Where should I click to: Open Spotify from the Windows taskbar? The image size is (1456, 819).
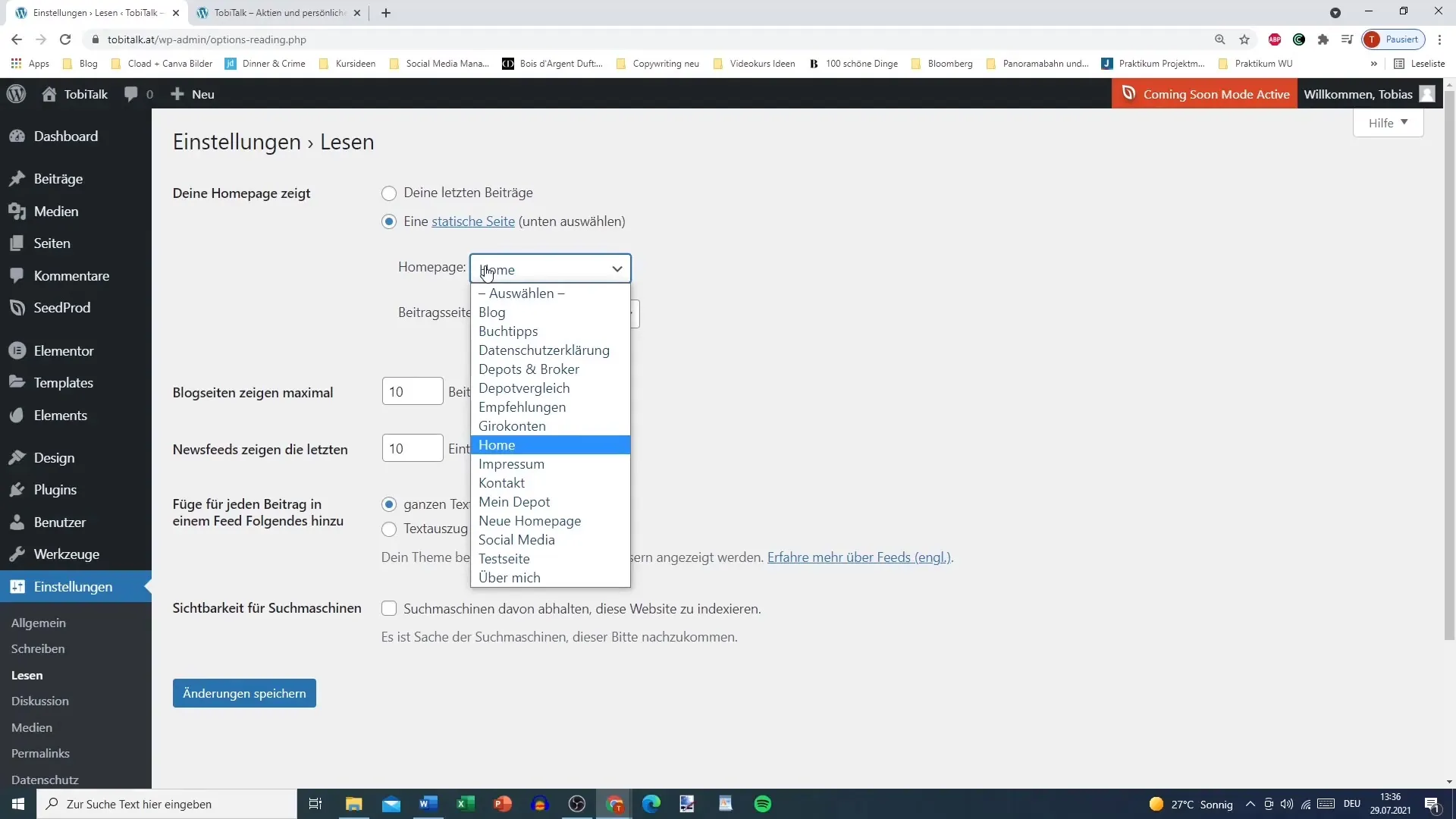pos(763,804)
